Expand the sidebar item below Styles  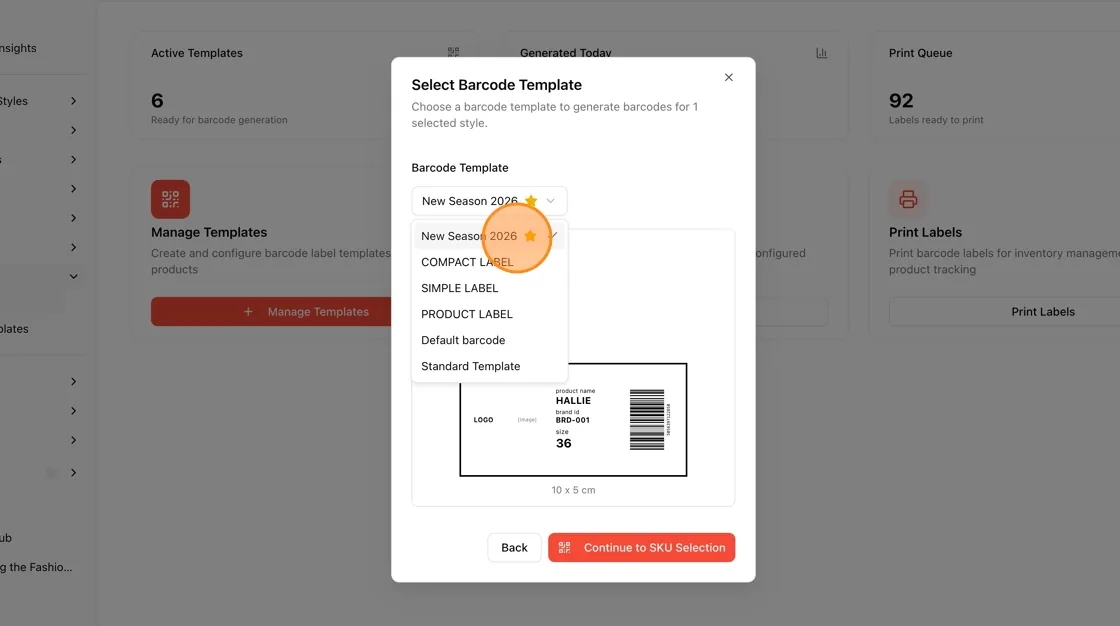pos(73,130)
